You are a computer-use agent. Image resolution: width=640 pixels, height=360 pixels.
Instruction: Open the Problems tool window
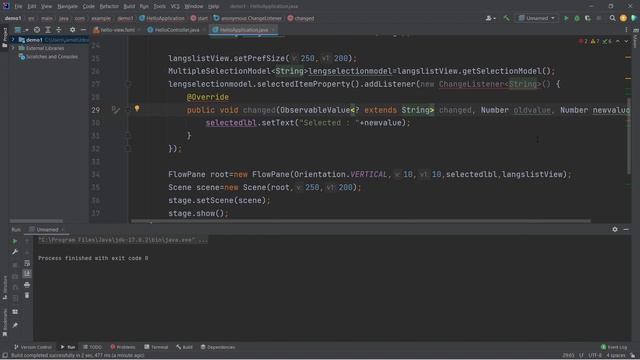[123, 347]
